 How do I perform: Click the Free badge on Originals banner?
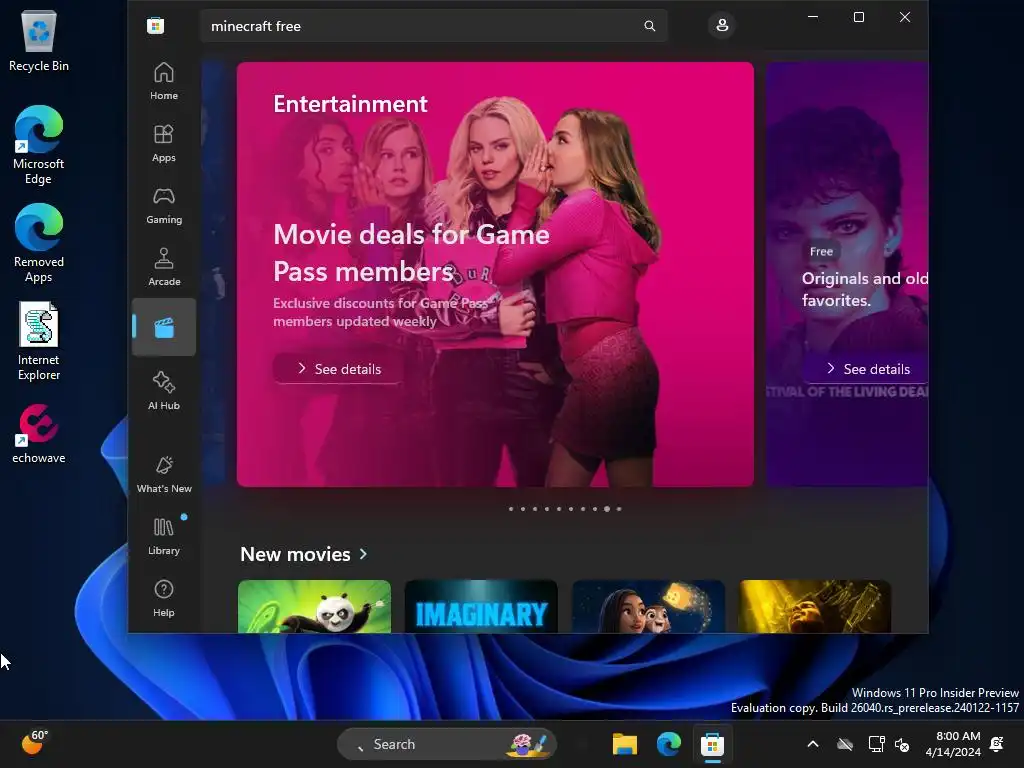(821, 251)
